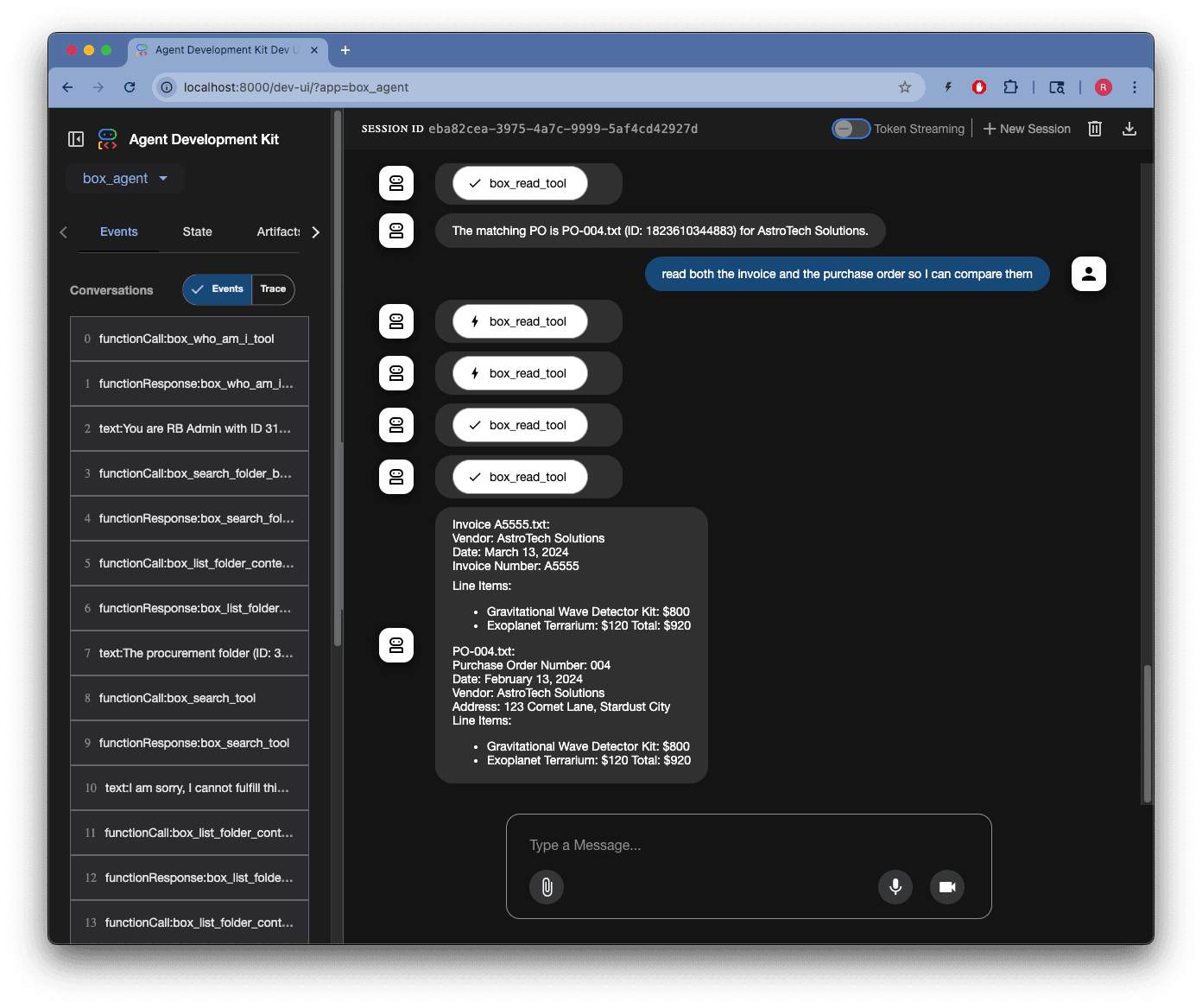Select the Events view toggle

point(218,289)
